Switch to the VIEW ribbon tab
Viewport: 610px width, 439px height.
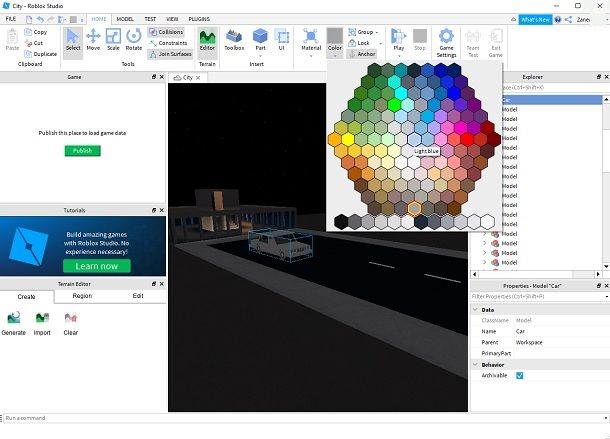click(x=172, y=19)
